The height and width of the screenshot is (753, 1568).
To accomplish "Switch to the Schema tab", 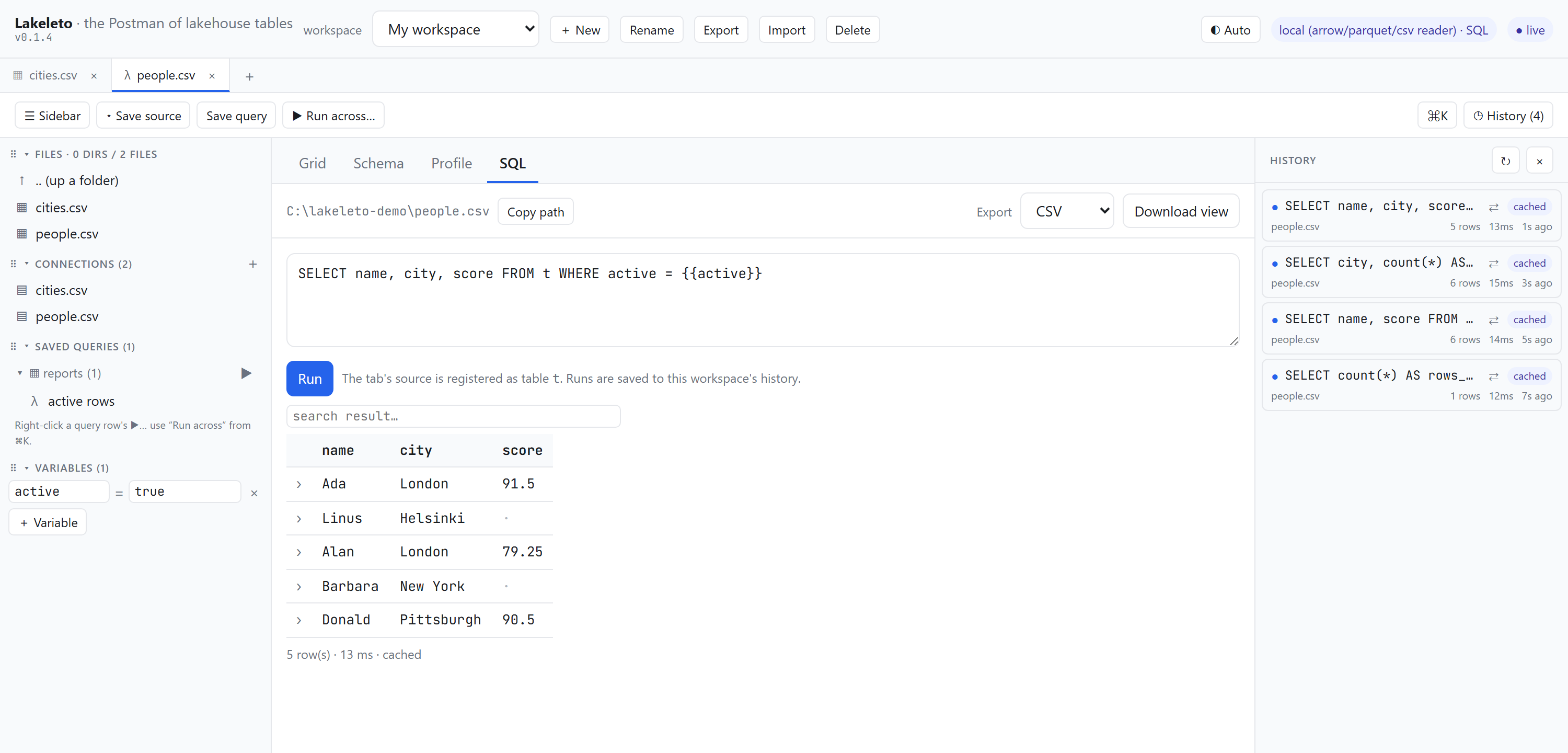I will (378, 163).
